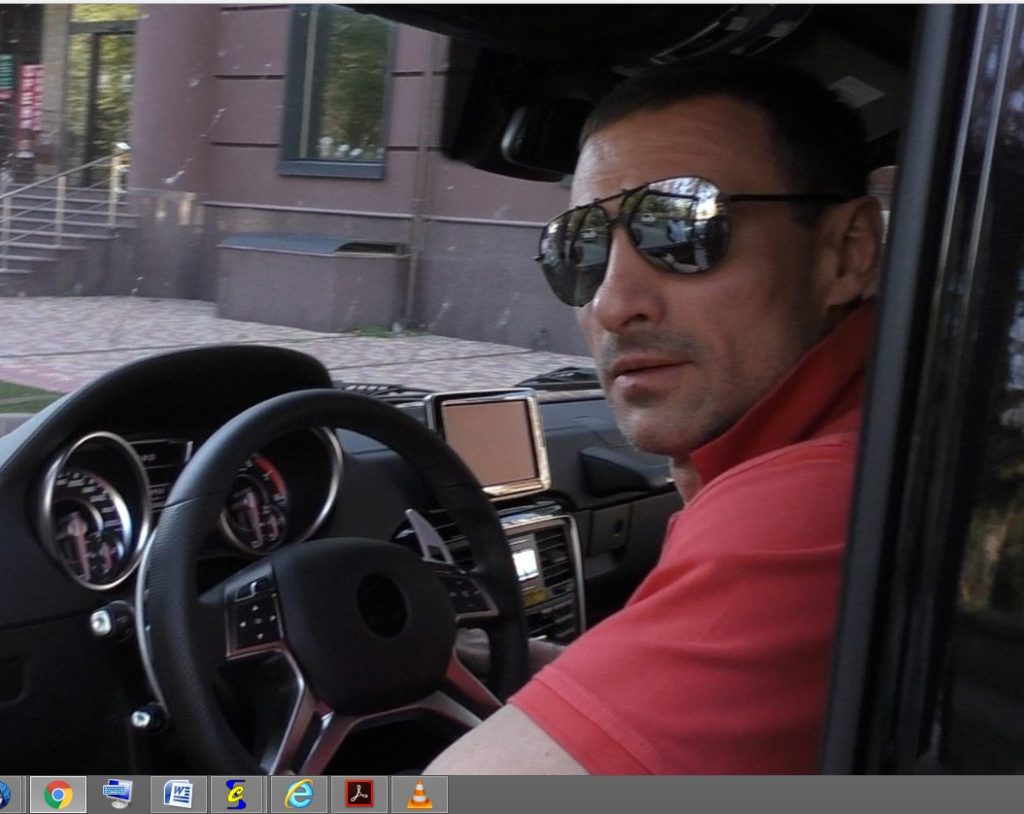The height and width of the screenshot is (814, 1024).
Task: Open the yellow-blue S-C application icon
Action: (x=238, y=794)
